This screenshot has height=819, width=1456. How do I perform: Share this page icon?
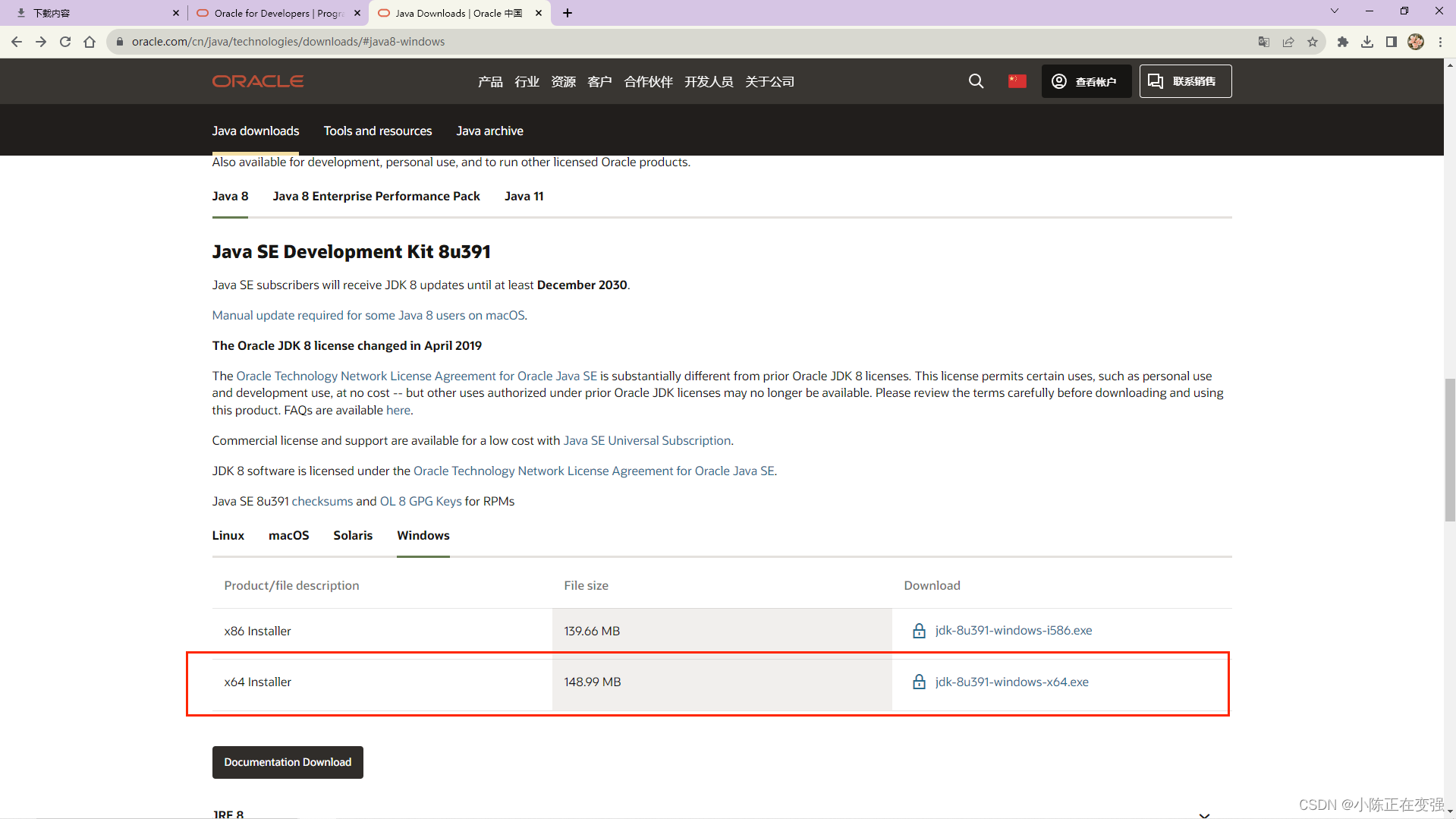pyautogui.click(x=1288, y=42)
